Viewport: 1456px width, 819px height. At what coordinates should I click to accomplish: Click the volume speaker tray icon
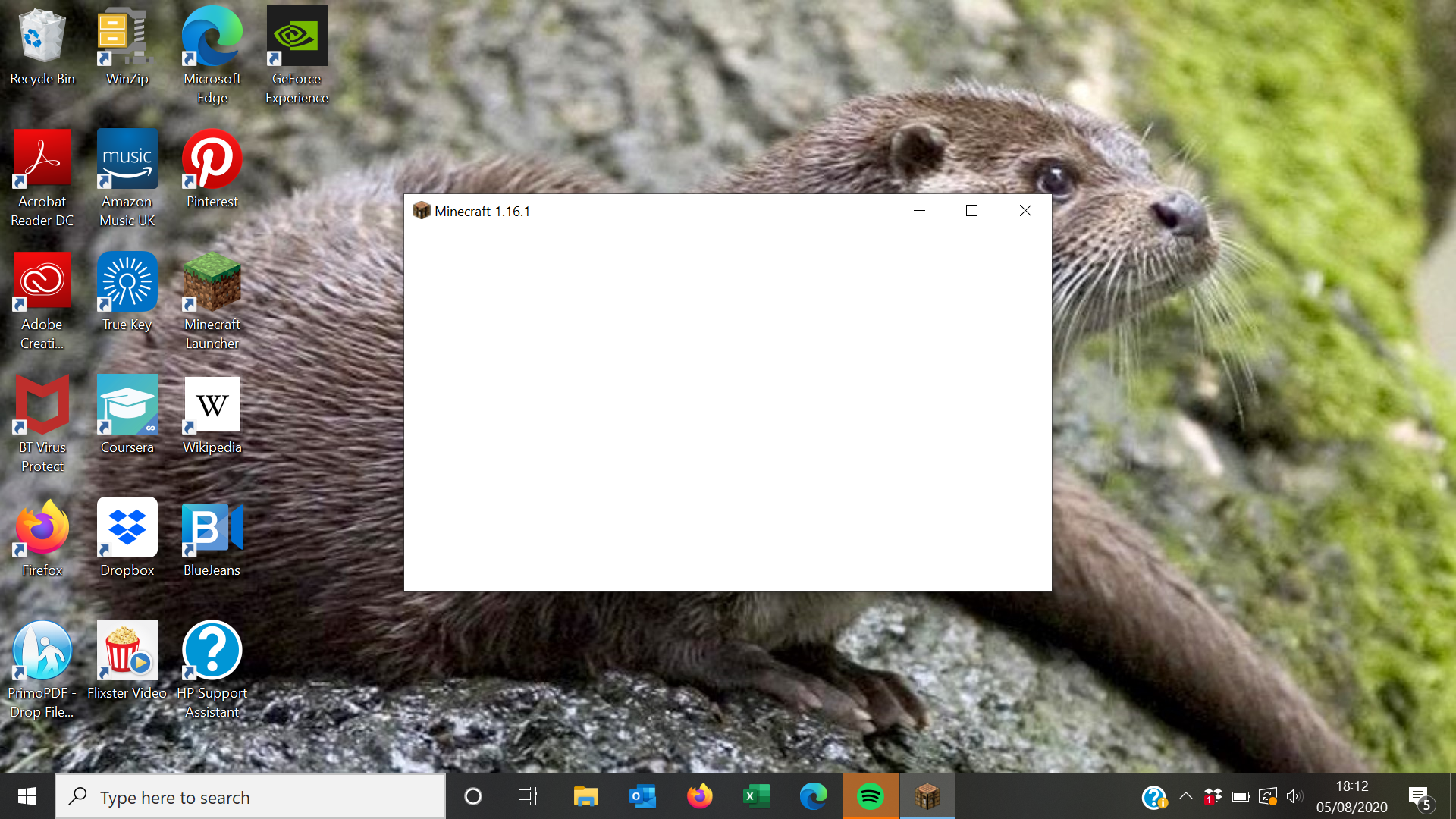point(1294,796)
